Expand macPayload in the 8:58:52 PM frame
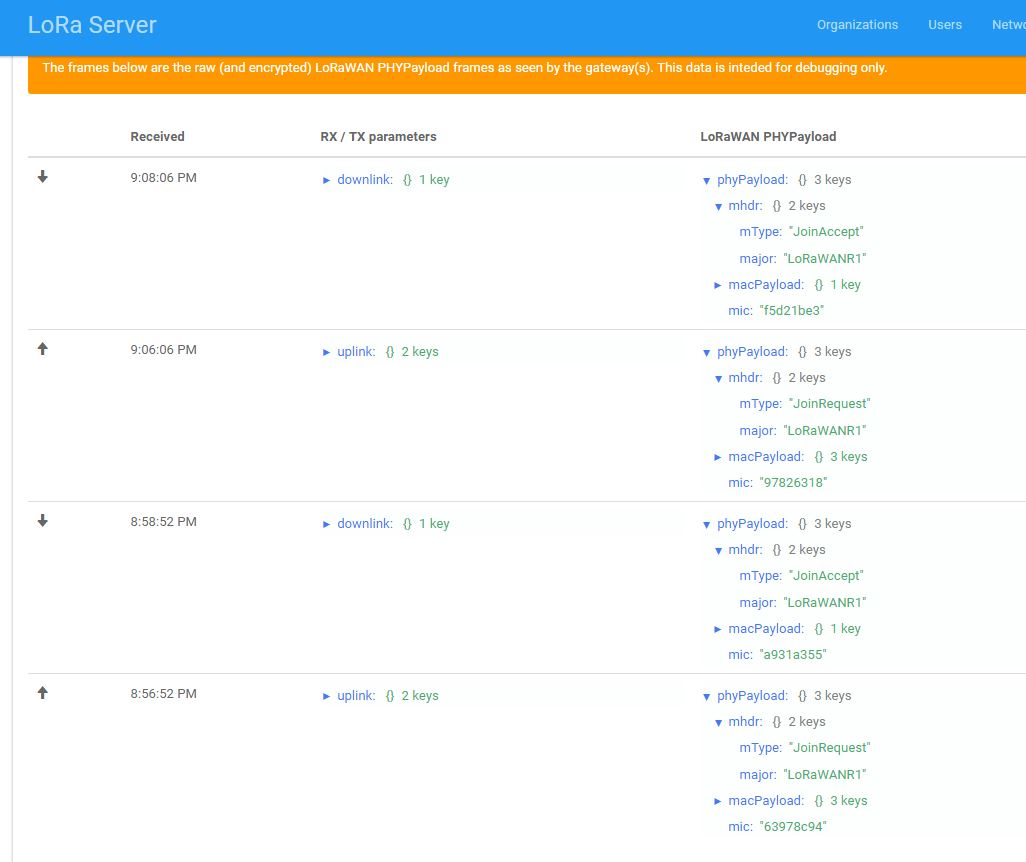Image resolution: width=1026 pixels, height=862 pixels. click(718, 629)
